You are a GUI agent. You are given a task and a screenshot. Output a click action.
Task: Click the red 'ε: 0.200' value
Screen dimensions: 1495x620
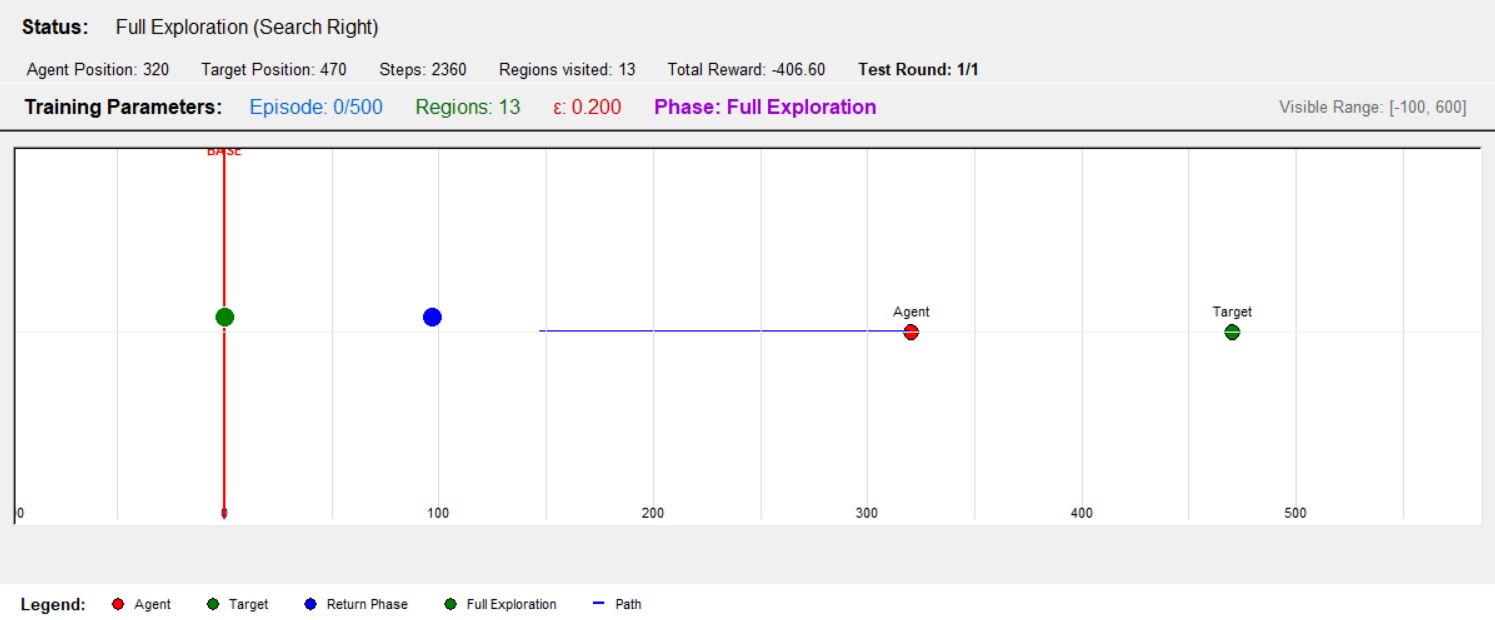click(x=587, y=107)
